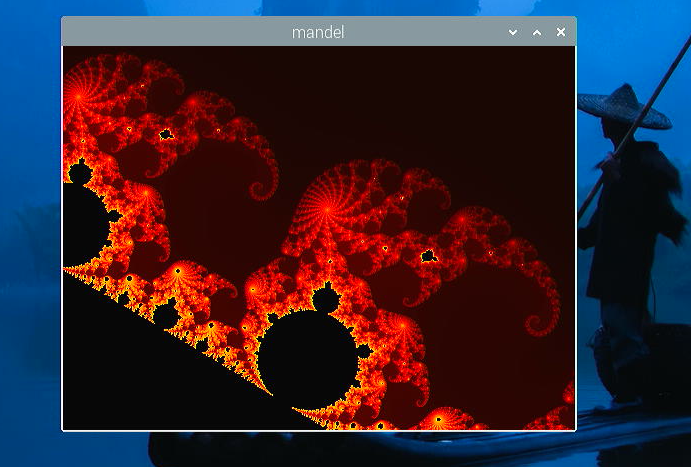The height and width of the screenshot is (467, 691).
Task: Click the tiny black mini-Mandelbrot in the upper-left spiral
Action: coord(166,133)
